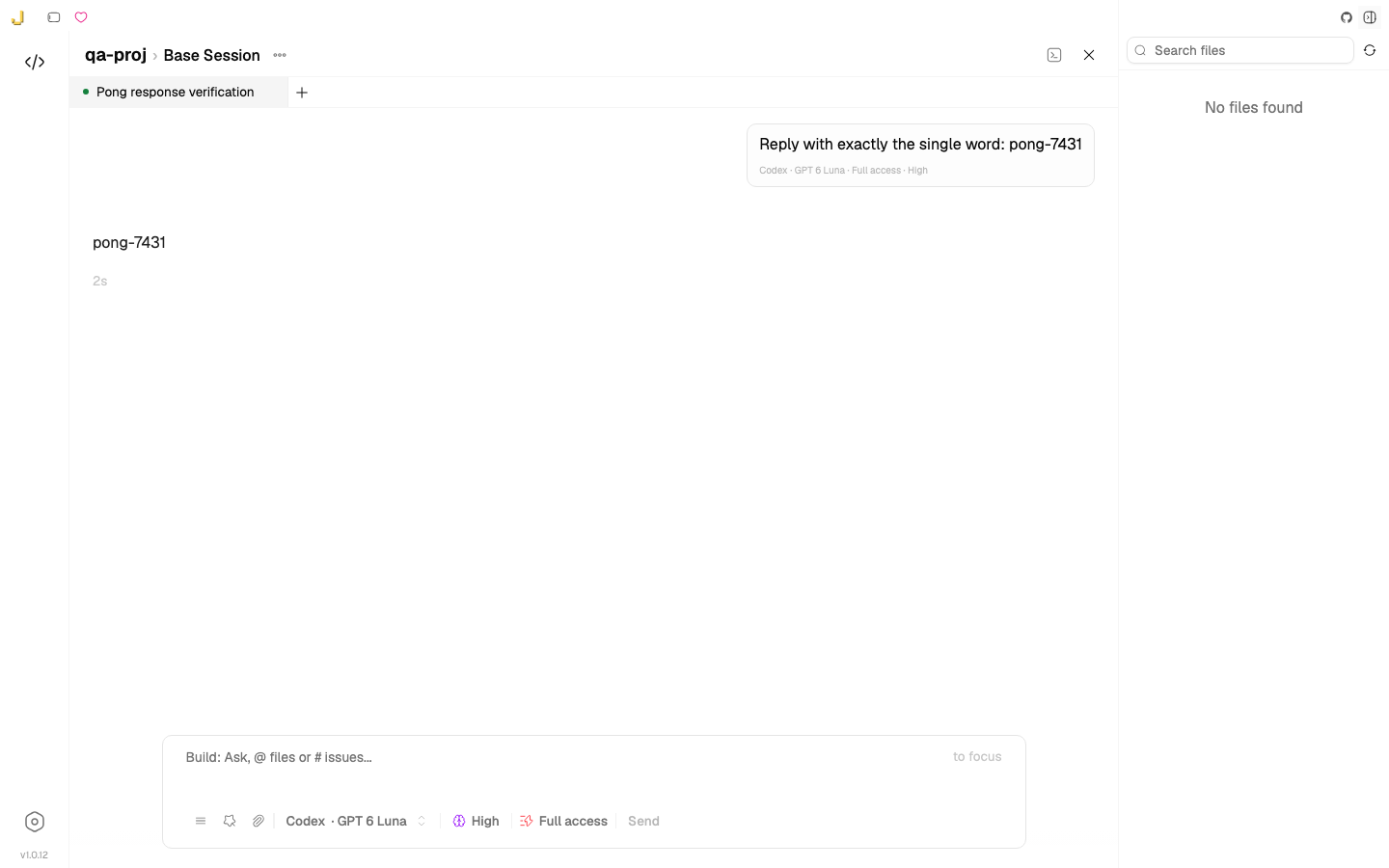Click the 2s duration label

point(100,281)
